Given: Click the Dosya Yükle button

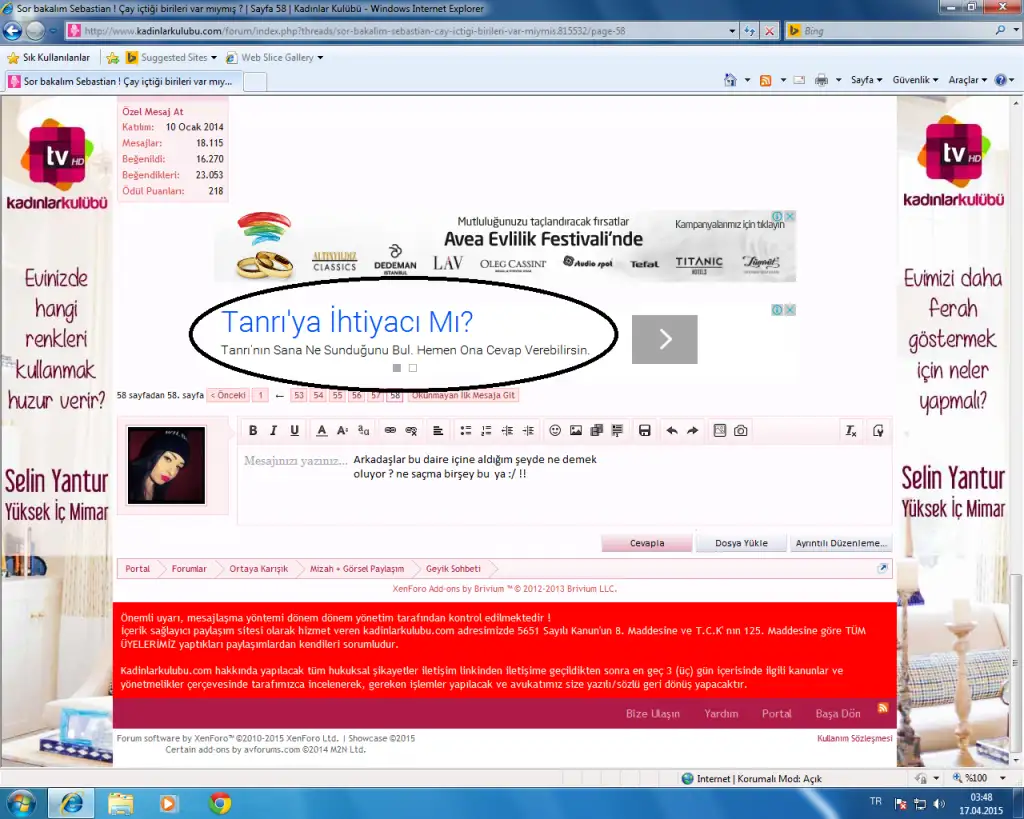Looking at the screenshot, I should [741, 543].
